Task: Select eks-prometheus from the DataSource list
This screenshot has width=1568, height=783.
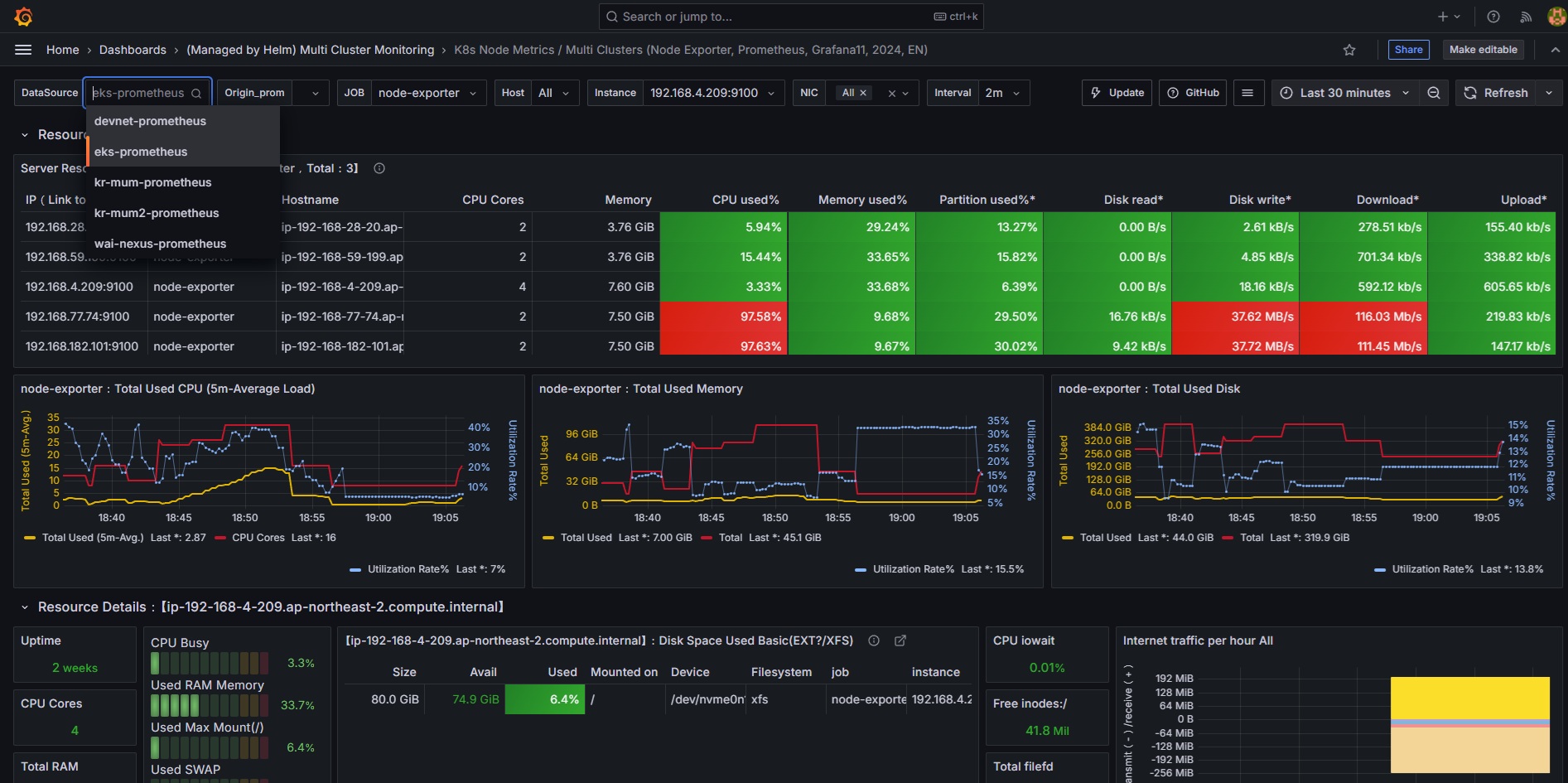Action: [x=183, y=152]
